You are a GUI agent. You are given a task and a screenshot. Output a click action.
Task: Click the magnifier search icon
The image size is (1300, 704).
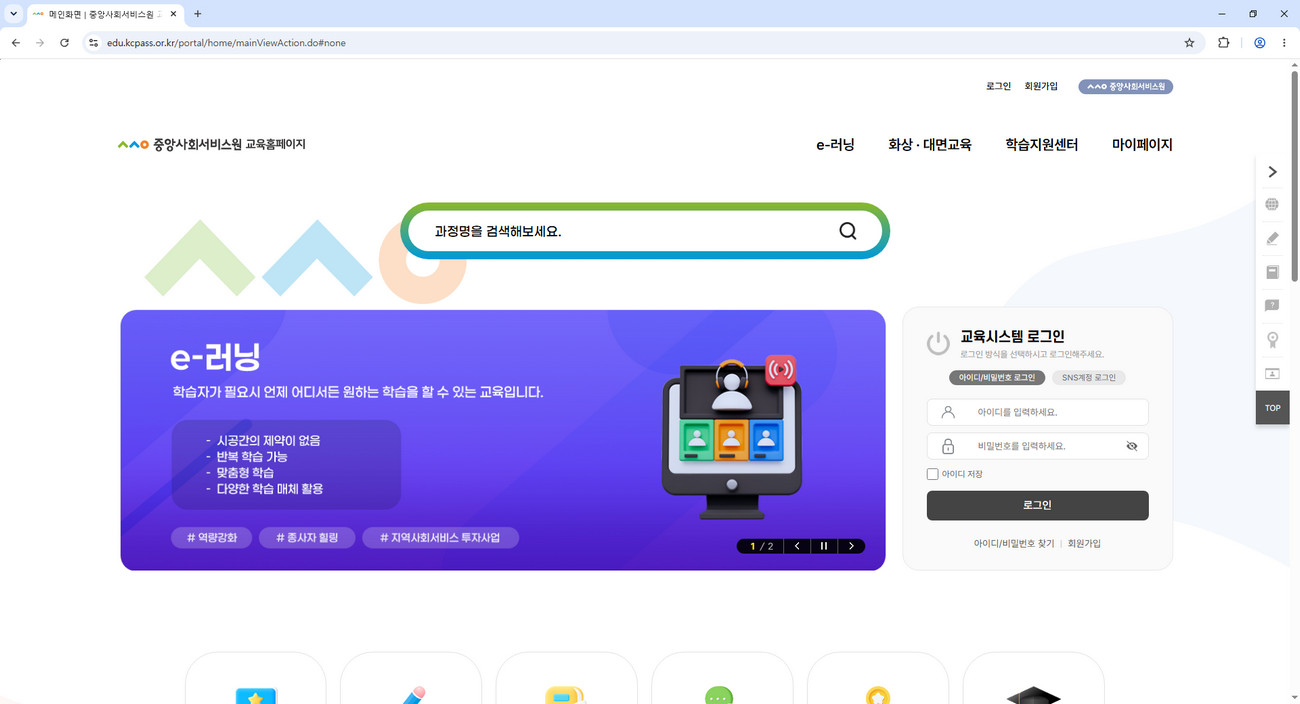[x=848, y=231]
